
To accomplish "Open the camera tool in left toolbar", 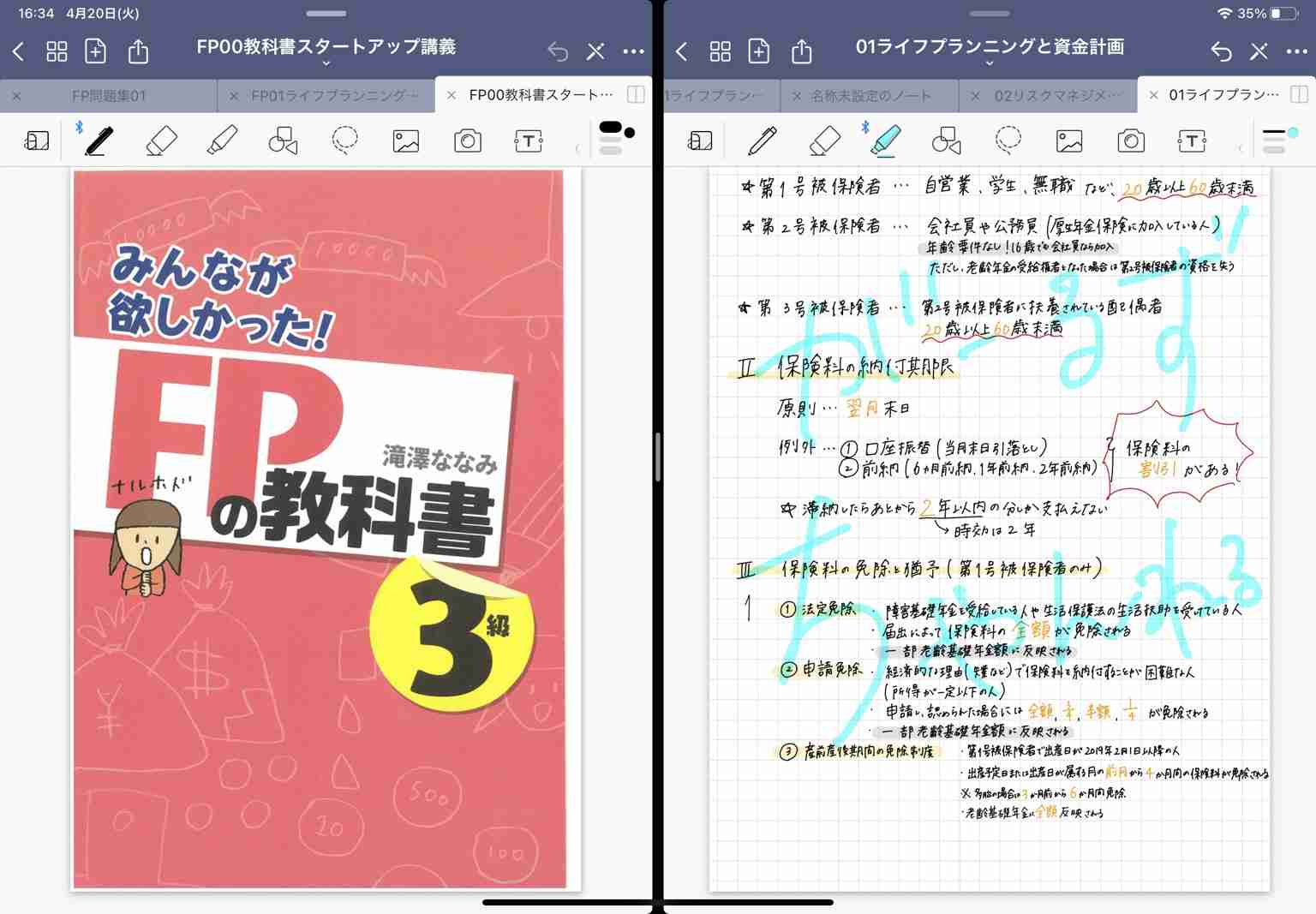I will pos(467,140).
